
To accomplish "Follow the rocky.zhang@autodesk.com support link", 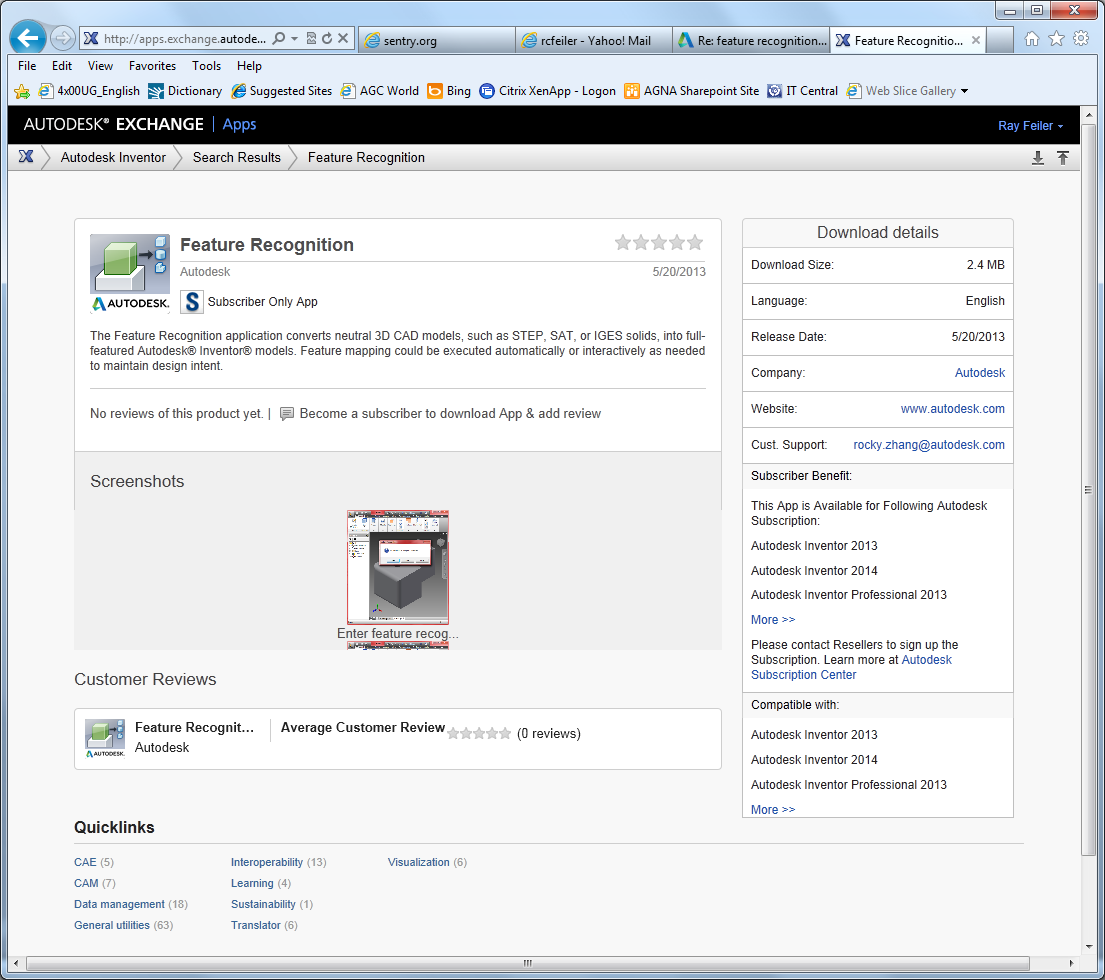I will [928, 444].
